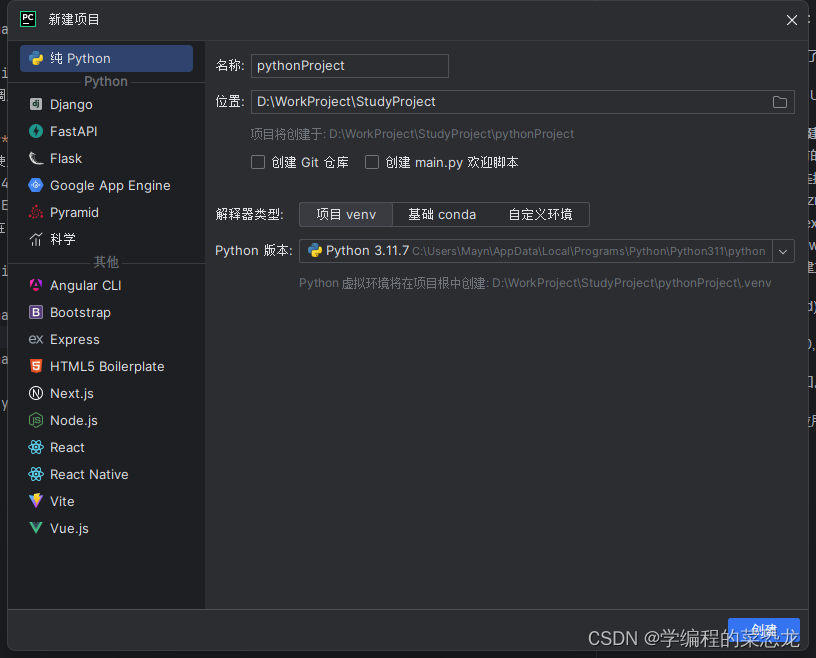
Task: Open the Python 3.11.7 version dropdown
Action: [x=783, y=251]
